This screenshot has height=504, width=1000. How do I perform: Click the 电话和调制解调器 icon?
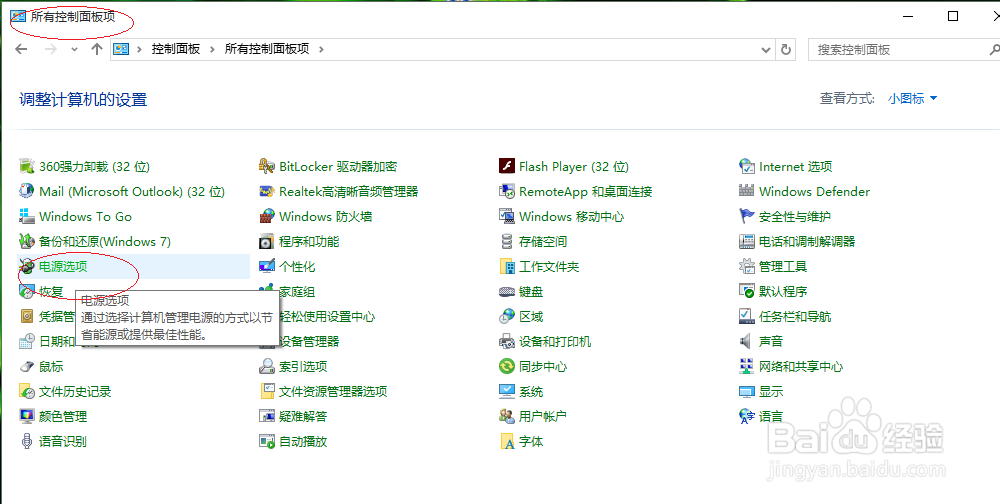click(746, 241)
